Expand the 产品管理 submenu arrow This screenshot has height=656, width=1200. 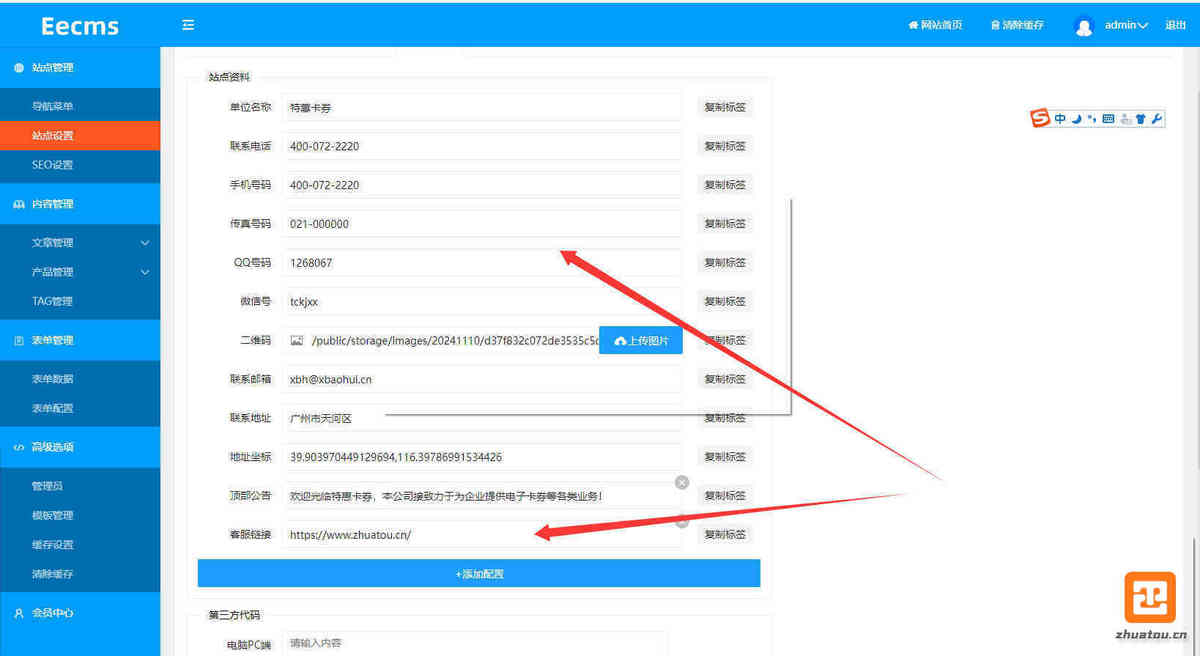pos(145,272)
